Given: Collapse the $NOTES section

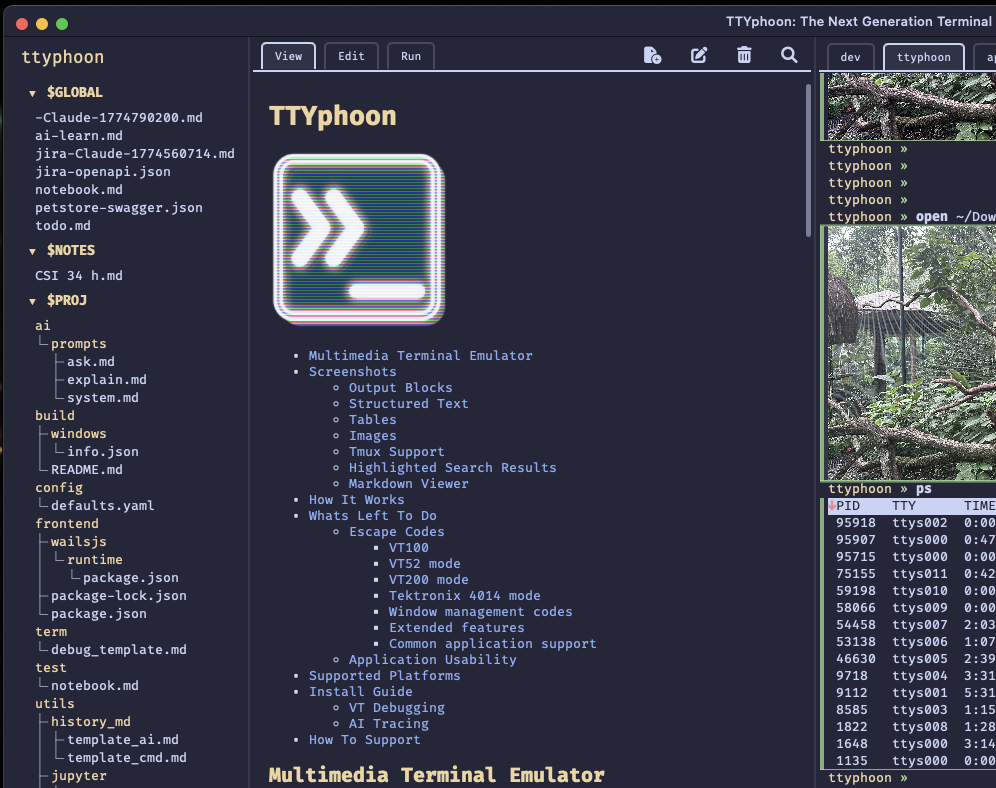Looking at the screenshot, I should click(x=32, y=251).
